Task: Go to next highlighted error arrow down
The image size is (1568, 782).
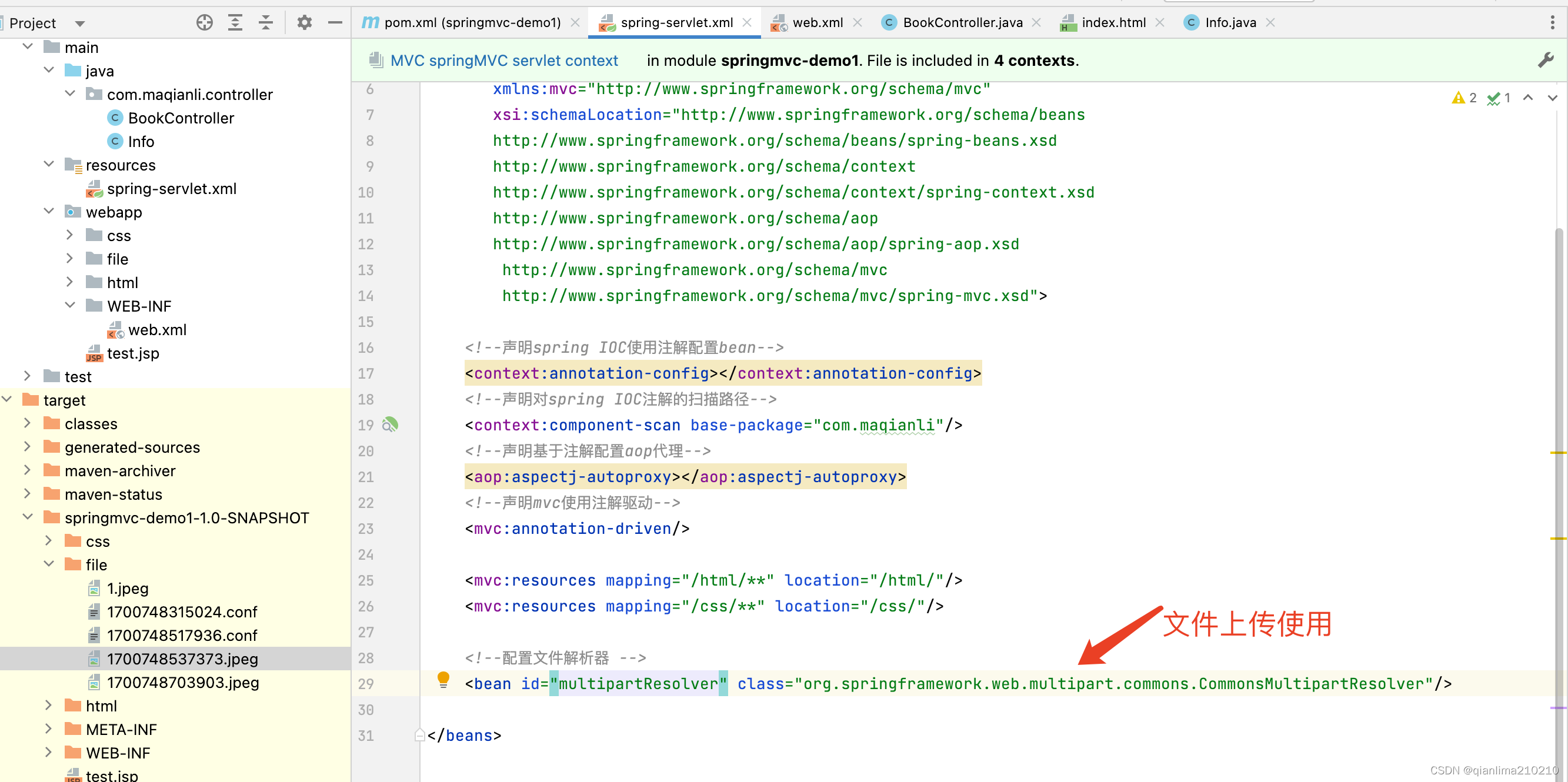Action: coord(1552,98)
